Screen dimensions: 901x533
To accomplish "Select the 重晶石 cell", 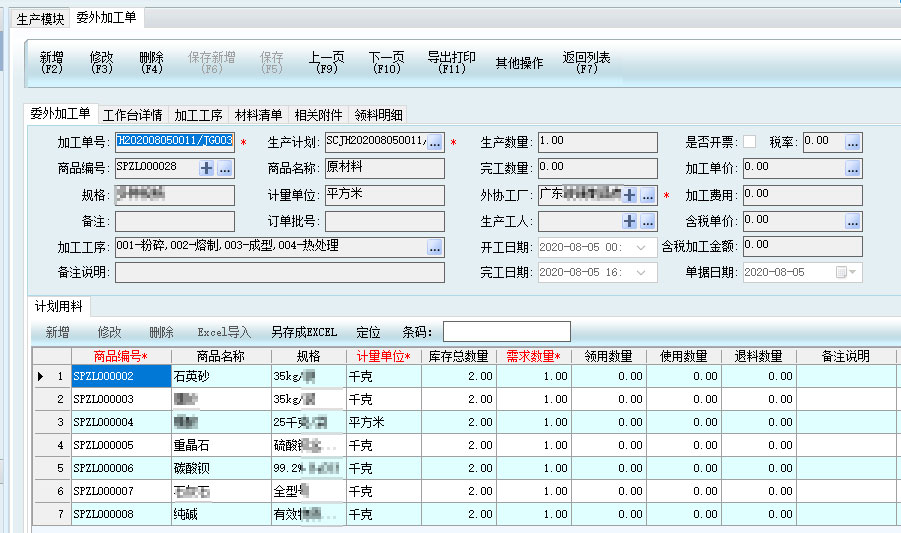I will click(221, 445).
